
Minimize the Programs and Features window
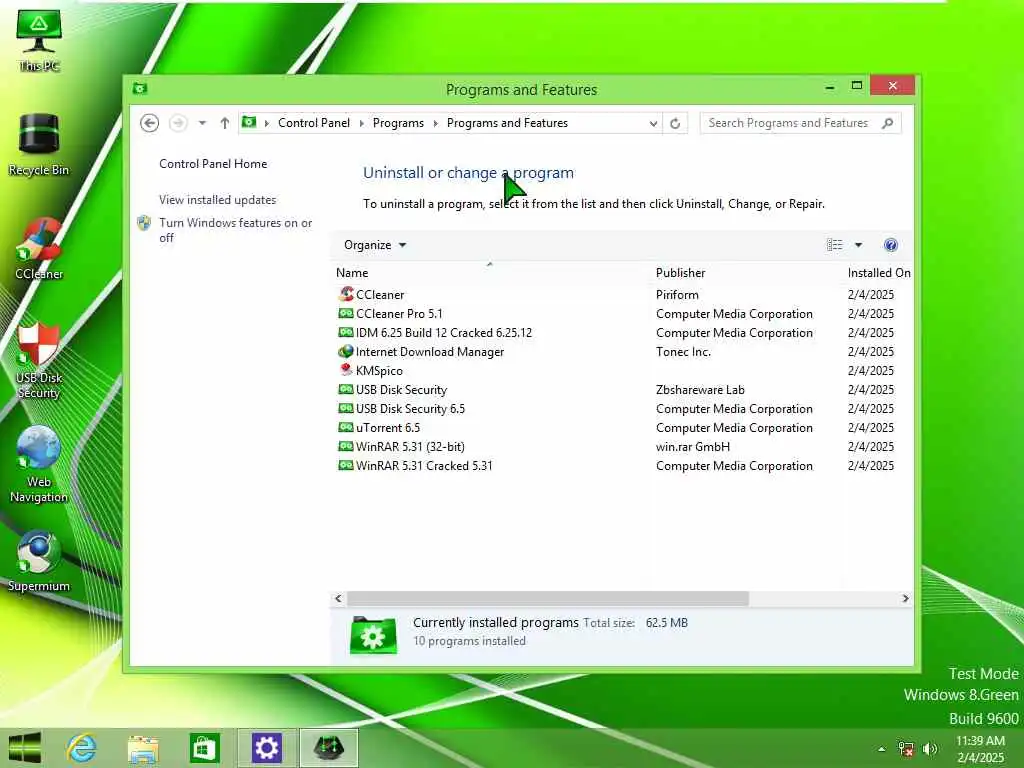[x=829, y=86]
